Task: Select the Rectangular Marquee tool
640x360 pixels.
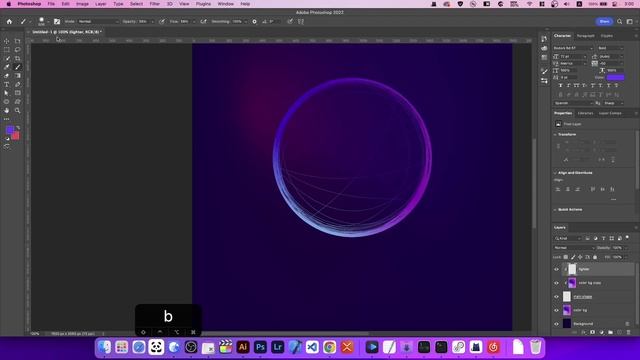Action: pyautogui.click(x=7, y=50)
